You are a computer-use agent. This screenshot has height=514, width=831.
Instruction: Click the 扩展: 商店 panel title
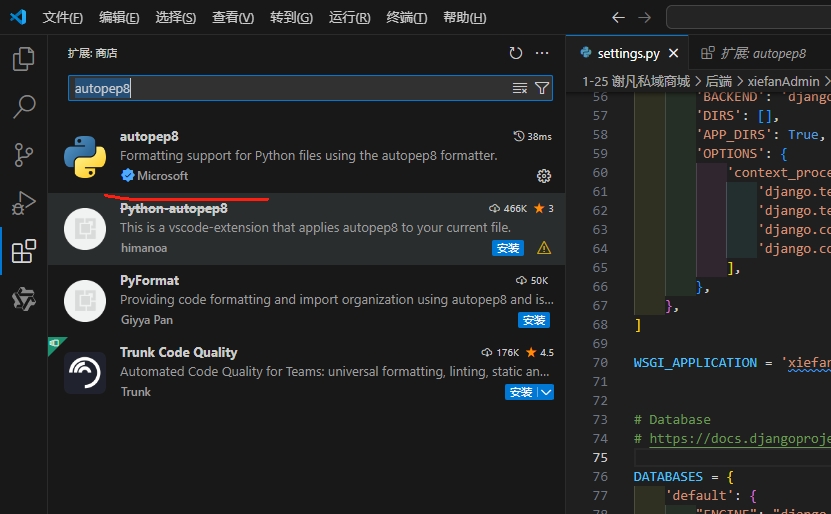pos(92,53)
